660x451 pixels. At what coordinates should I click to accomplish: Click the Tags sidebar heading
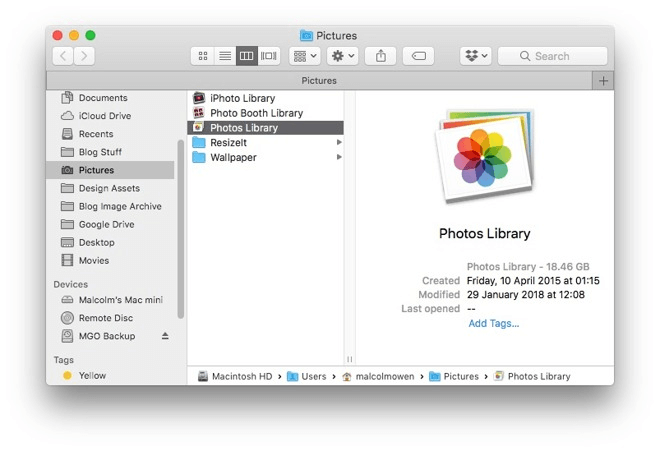(64, 360)
